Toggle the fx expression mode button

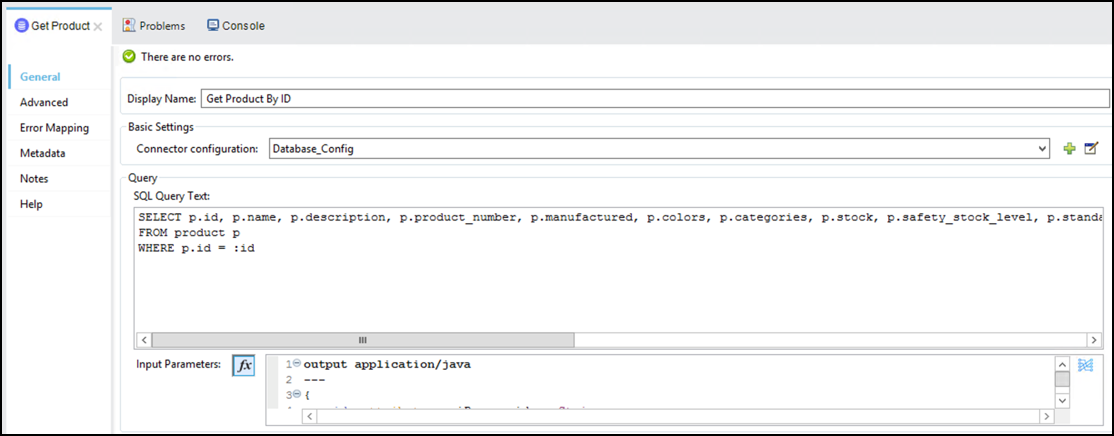coord(243,366)
